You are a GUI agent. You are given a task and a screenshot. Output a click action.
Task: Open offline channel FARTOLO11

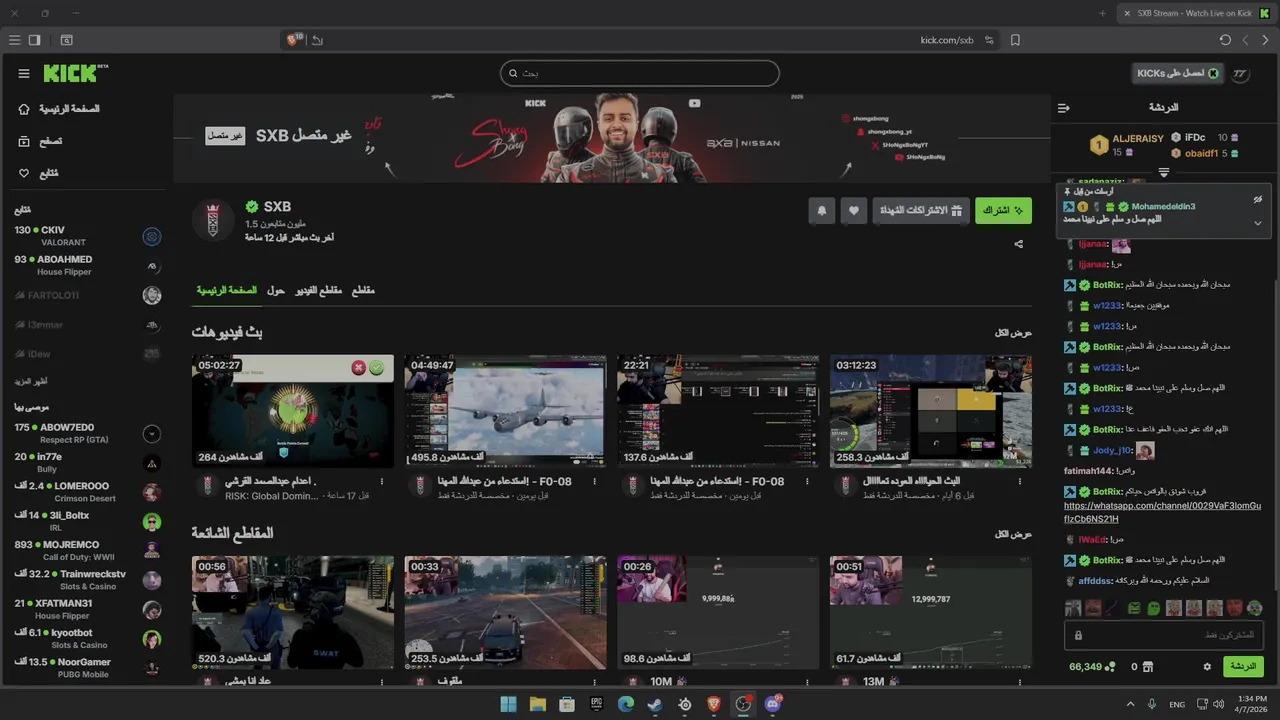[87, 295]
